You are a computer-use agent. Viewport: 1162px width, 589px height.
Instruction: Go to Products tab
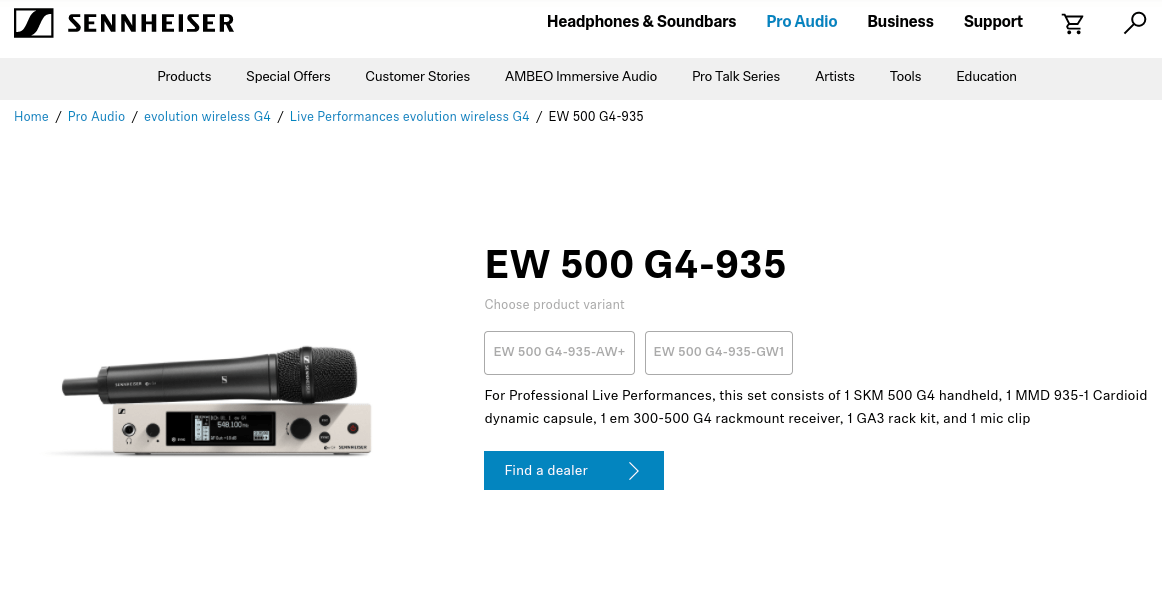[184, 76]
